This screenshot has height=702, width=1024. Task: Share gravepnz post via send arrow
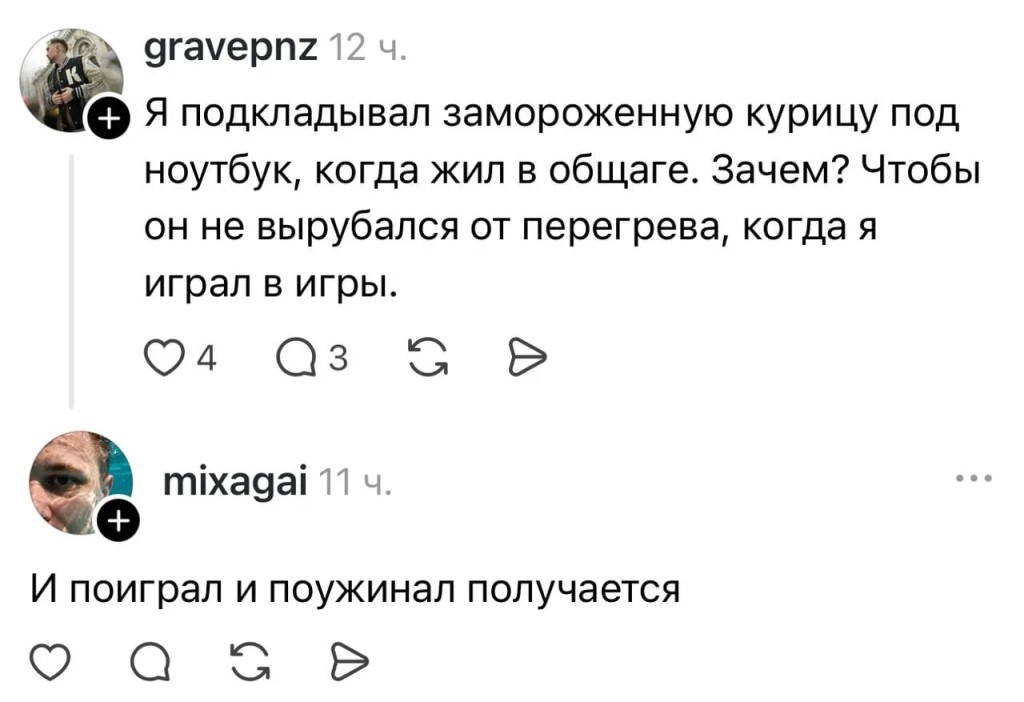526,358
